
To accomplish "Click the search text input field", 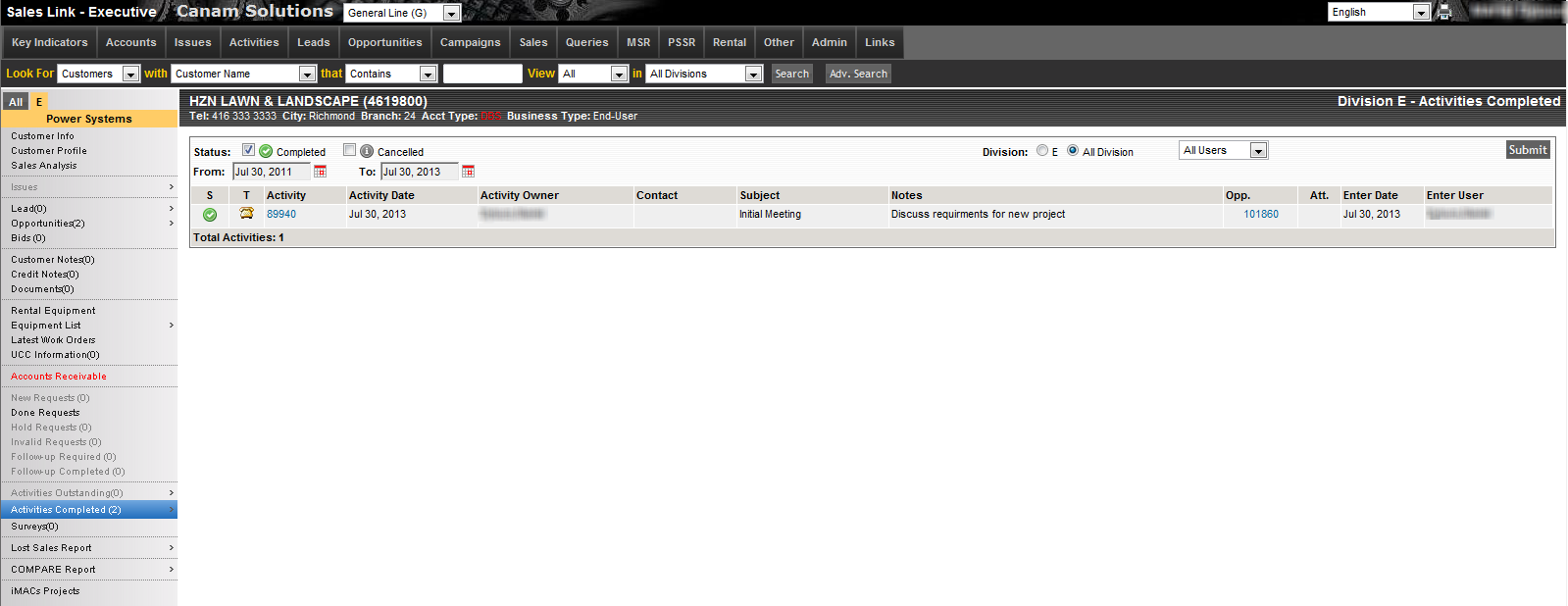I will [481, 74].
